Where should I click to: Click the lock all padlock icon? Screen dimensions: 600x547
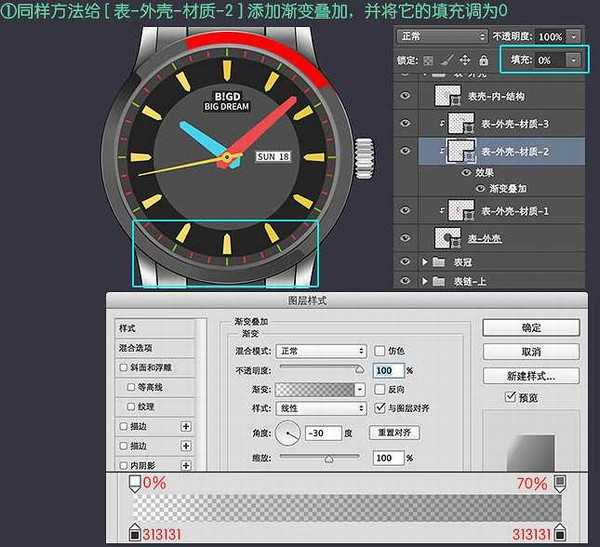coord(484,60)
